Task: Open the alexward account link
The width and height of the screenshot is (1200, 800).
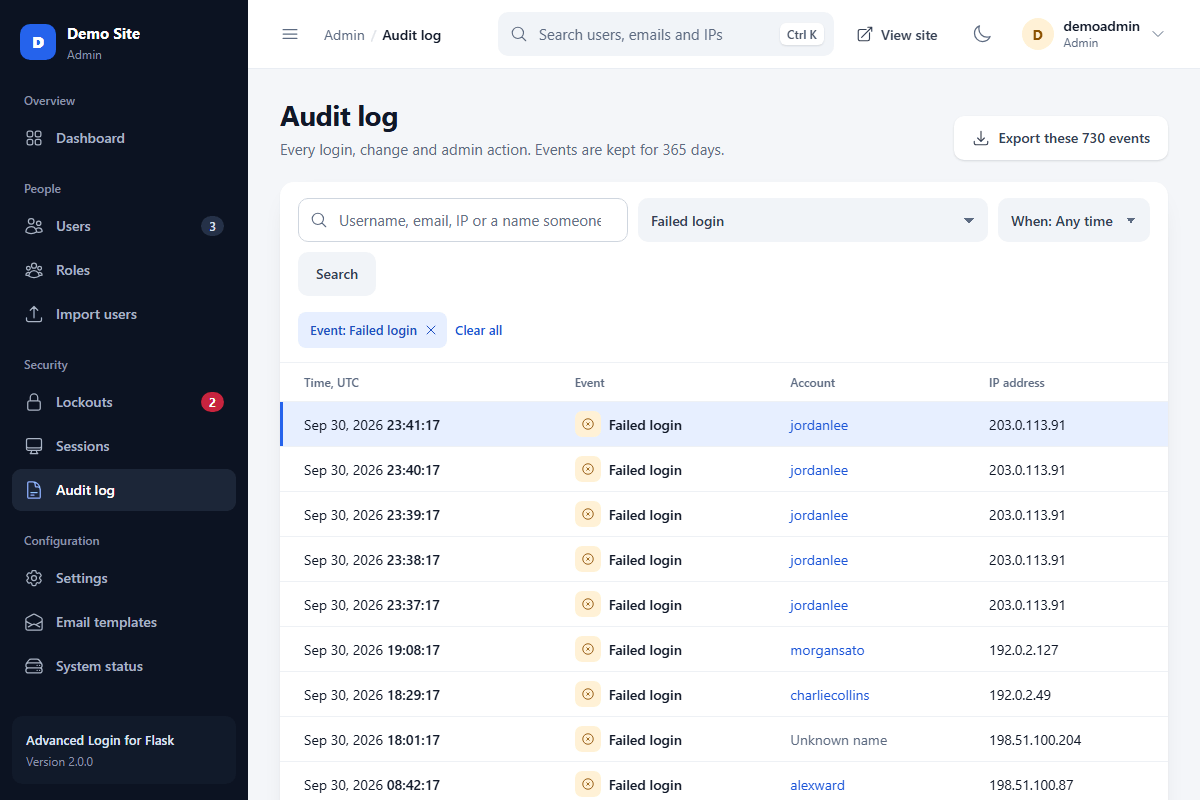Action: (x=817, y=785)
